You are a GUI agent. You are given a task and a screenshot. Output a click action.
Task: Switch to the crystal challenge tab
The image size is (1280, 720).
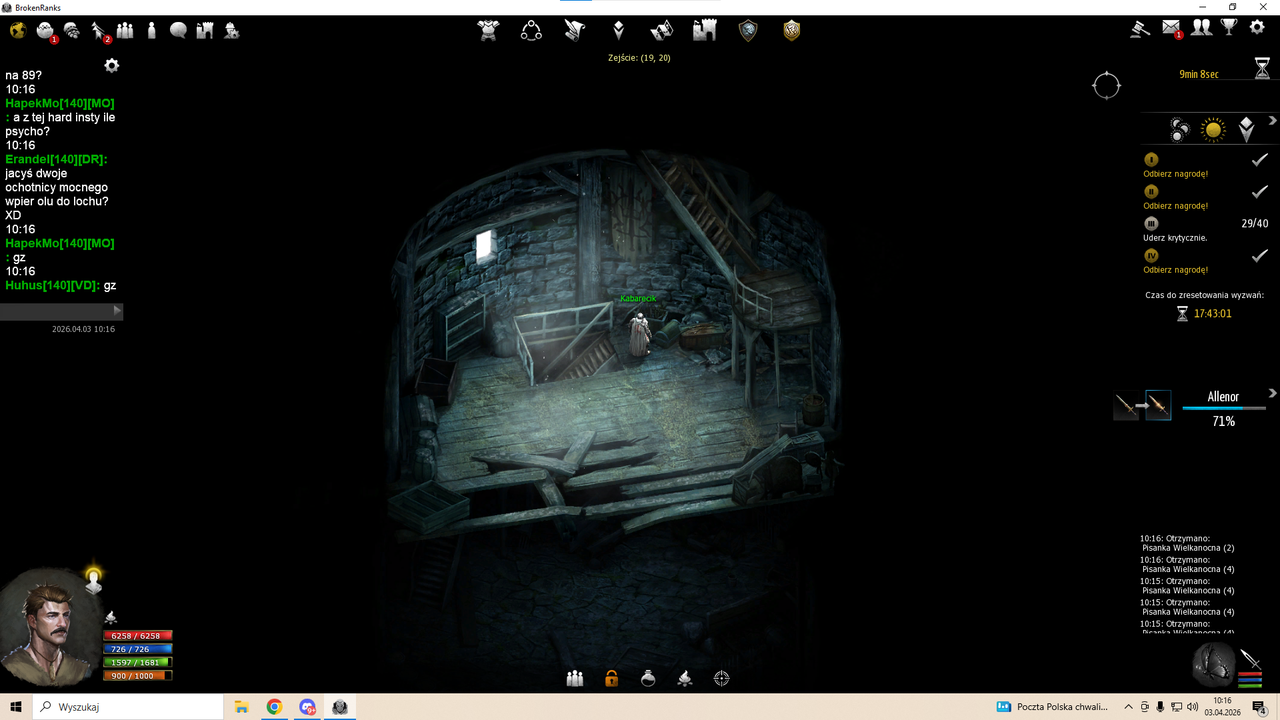[x=1246, y=129]
